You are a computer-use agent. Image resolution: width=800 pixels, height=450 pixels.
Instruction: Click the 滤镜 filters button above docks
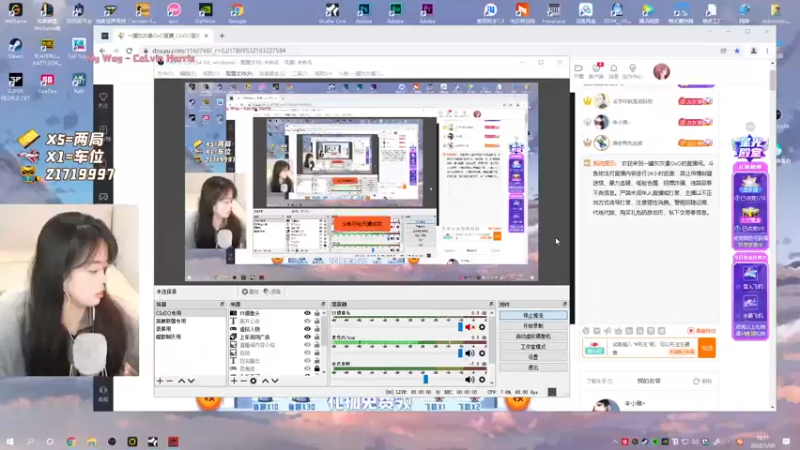coord(272,292)
